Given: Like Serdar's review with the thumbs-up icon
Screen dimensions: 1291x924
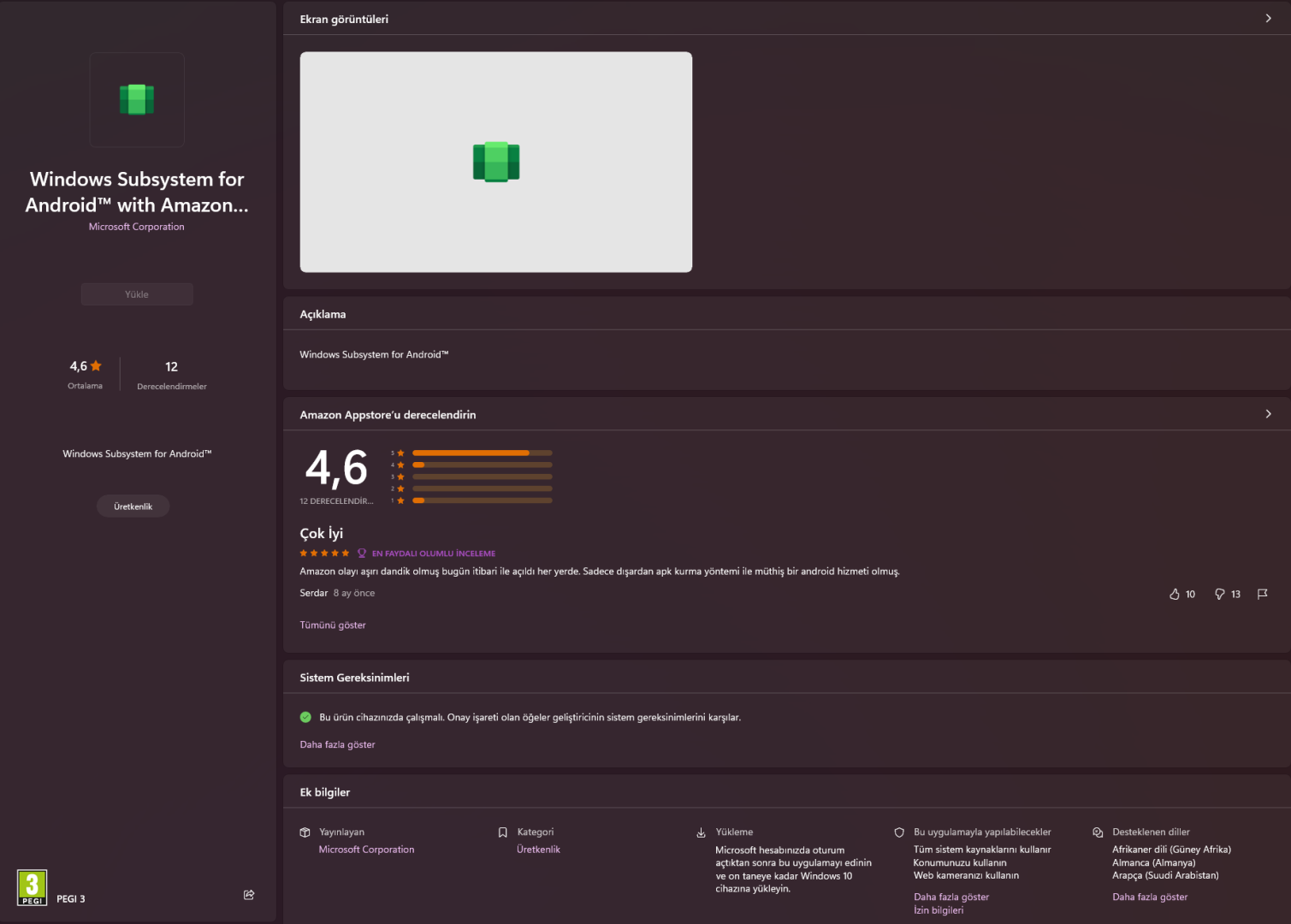Looking at the screenshot, I should click(x=1175, y=594).
